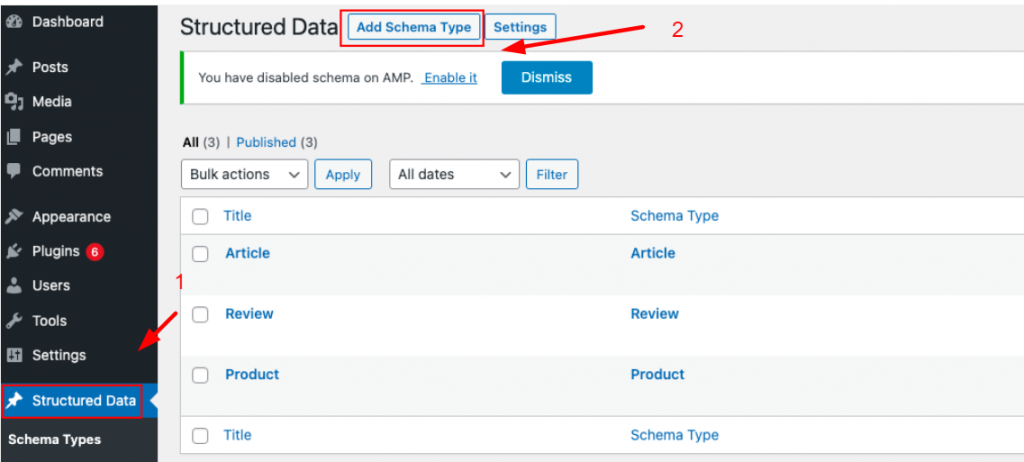The height and width of the screenshot is (462, 1024).
Task: Click Product in the Schema Type column
Action: coord(658,375)
